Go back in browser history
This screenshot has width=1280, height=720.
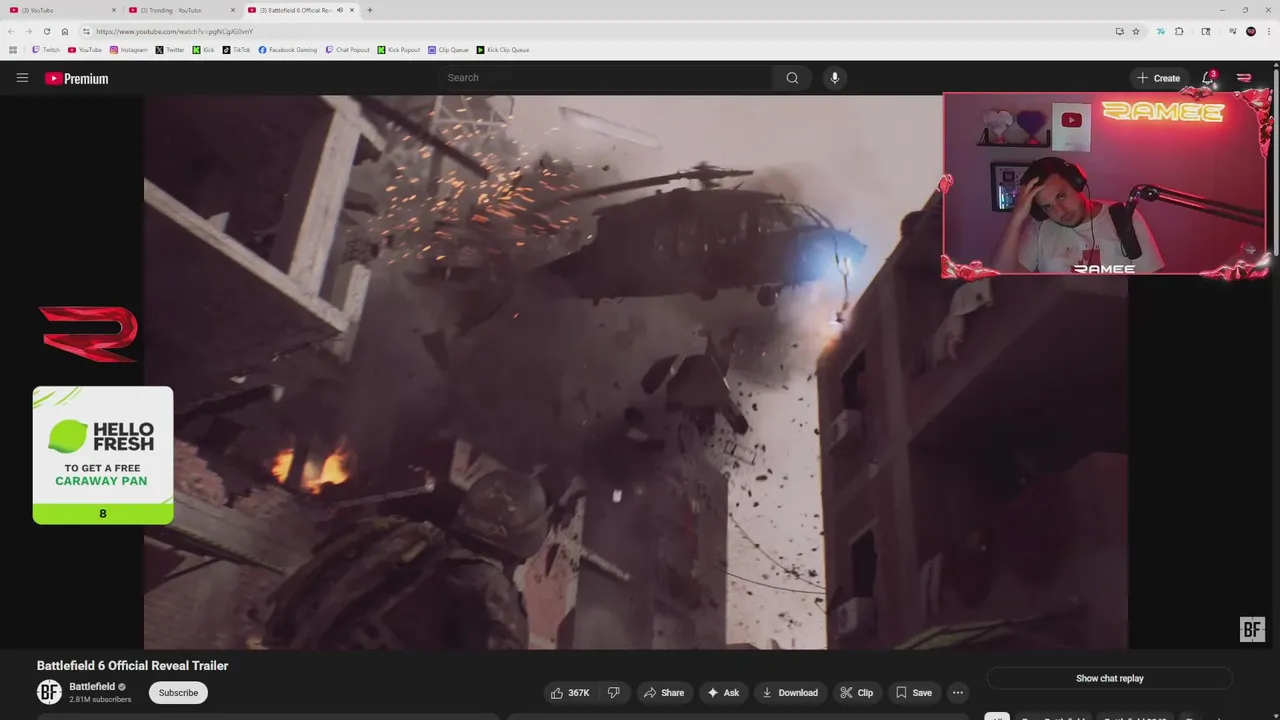(11, 31)
